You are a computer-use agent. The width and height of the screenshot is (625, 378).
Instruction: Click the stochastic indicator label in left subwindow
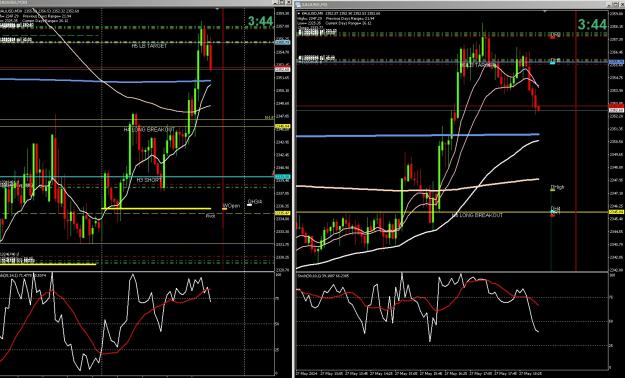23,275
